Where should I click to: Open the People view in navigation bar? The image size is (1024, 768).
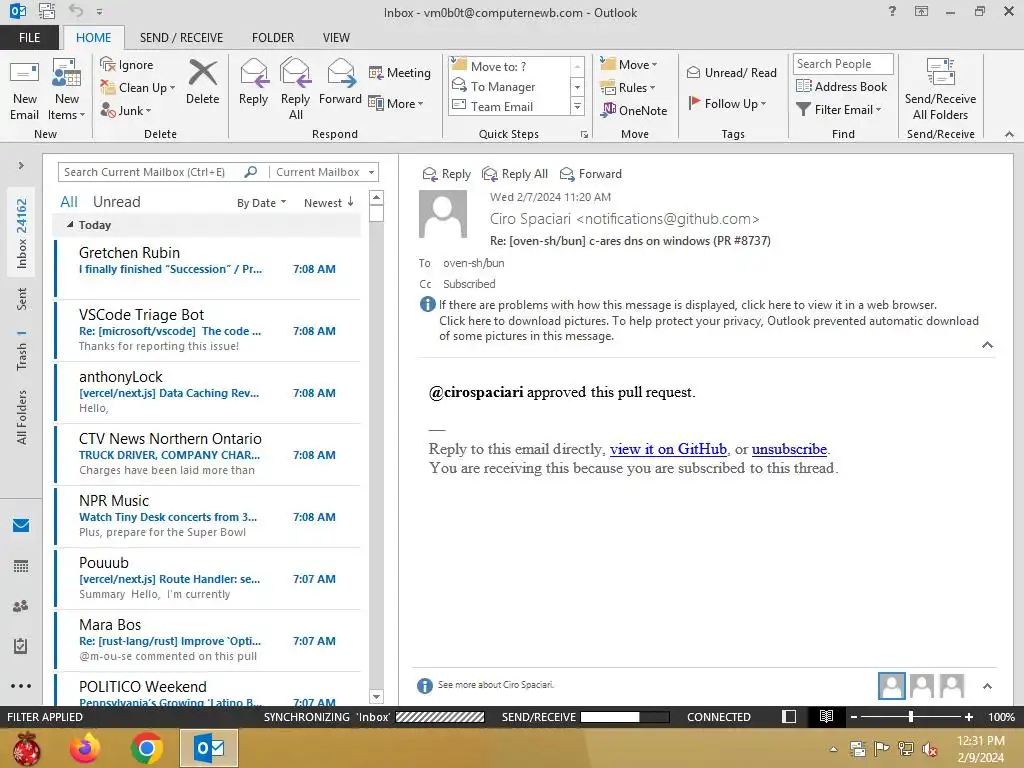coord(21,606)
